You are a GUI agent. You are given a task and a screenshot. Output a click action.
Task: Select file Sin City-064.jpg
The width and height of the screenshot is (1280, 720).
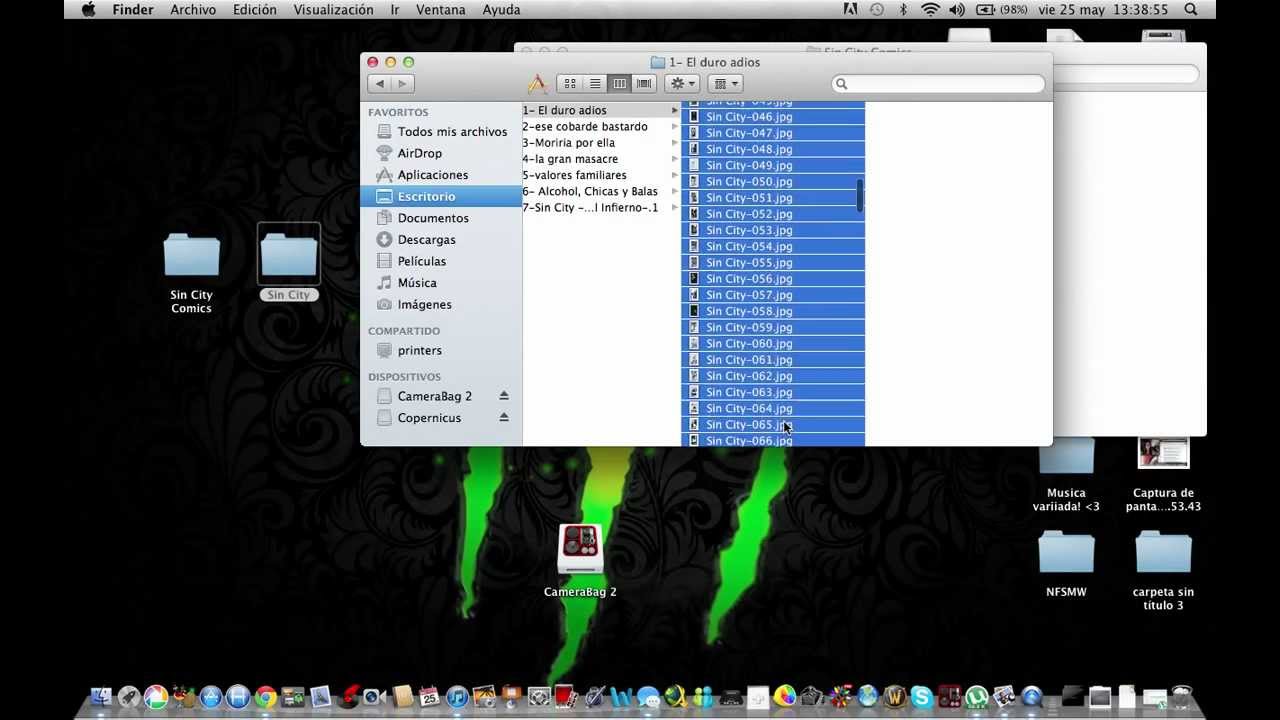[x=773, y=408]
